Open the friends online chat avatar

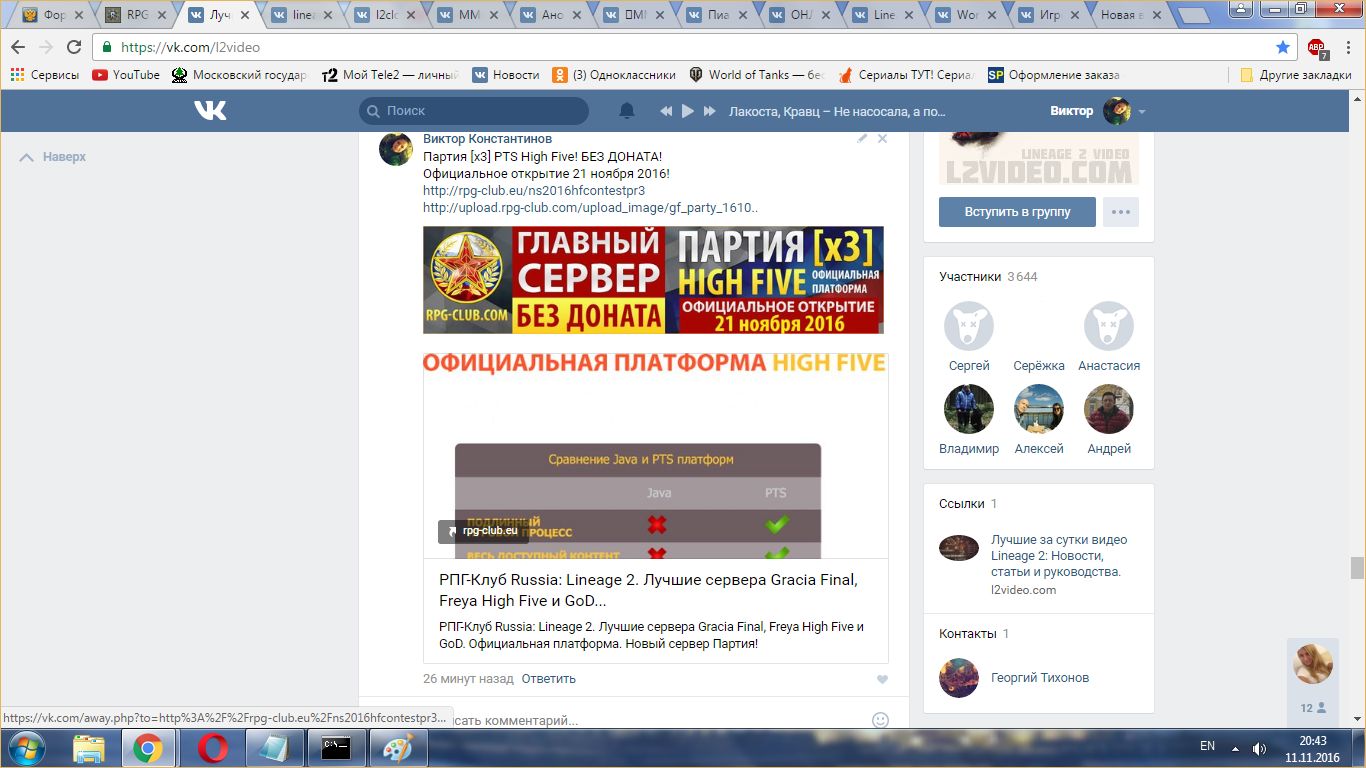click(1313, 665)
